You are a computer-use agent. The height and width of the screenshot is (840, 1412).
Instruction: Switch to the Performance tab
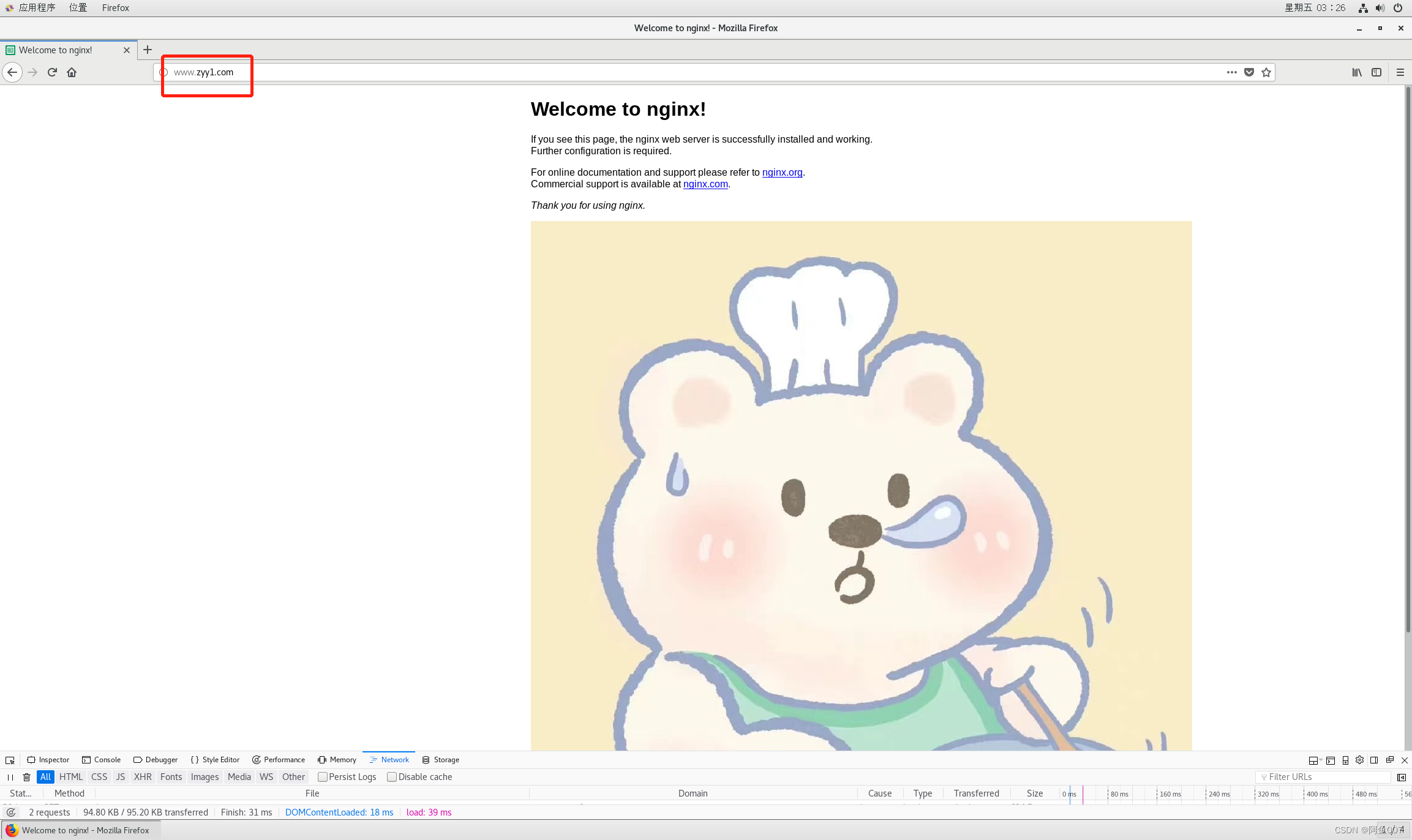(279, 760)
